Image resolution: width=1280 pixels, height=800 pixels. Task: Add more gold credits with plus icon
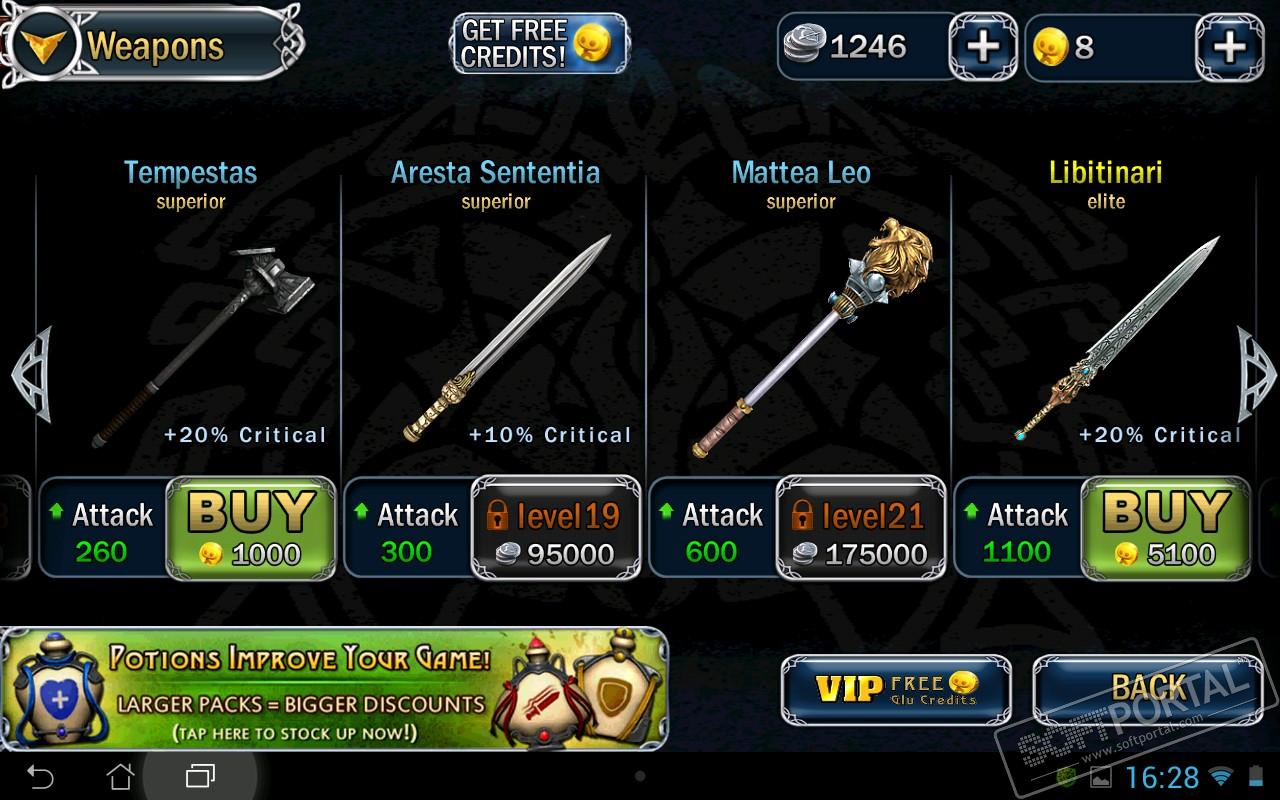pos(1229,46)
